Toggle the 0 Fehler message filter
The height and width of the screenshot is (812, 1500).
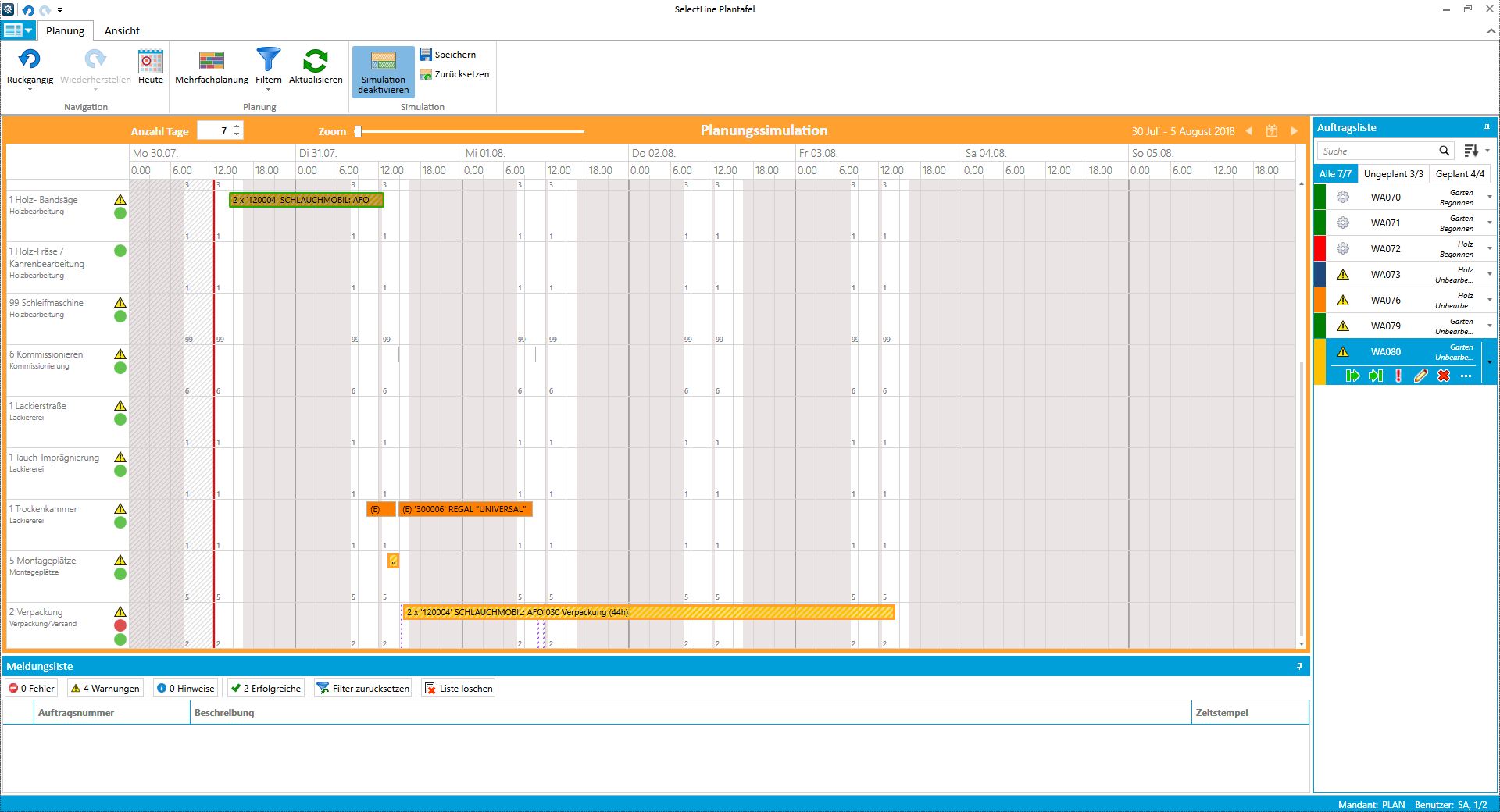32,688
